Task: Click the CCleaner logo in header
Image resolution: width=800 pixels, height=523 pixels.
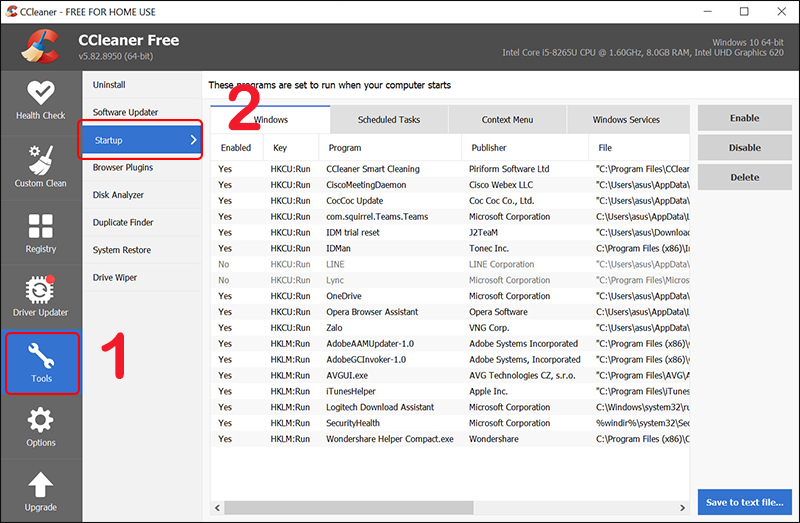Action: 40,46
